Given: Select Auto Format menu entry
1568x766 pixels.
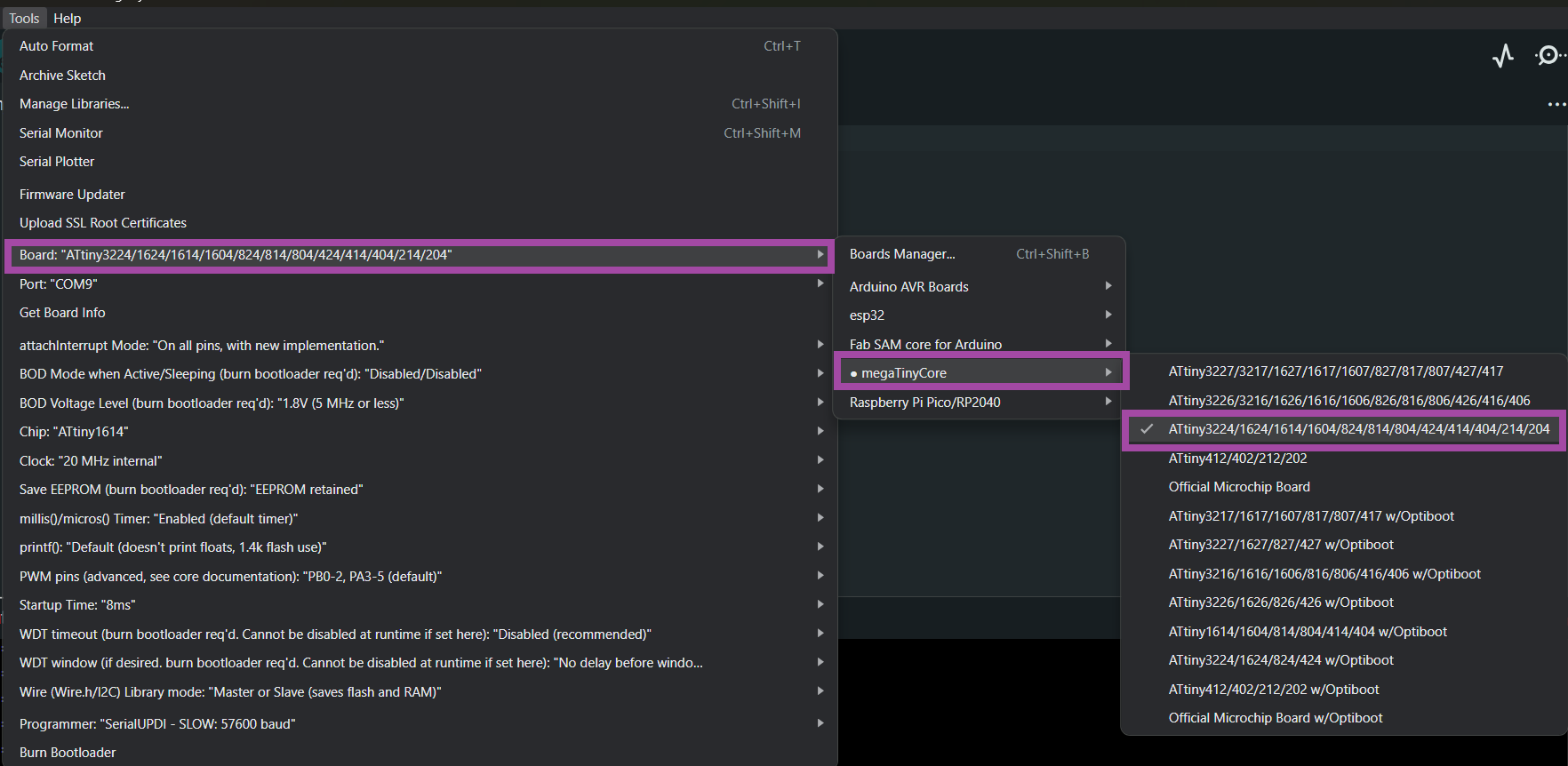Looking at the screenshot, I should 56,46.
